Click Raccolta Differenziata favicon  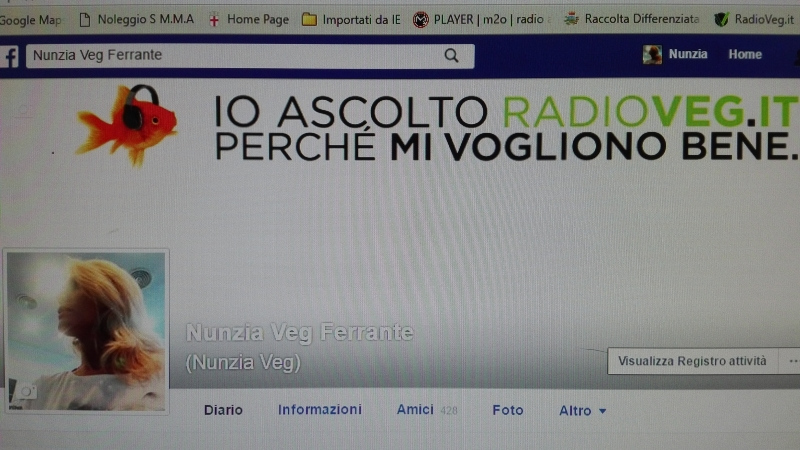pos(571,19)
